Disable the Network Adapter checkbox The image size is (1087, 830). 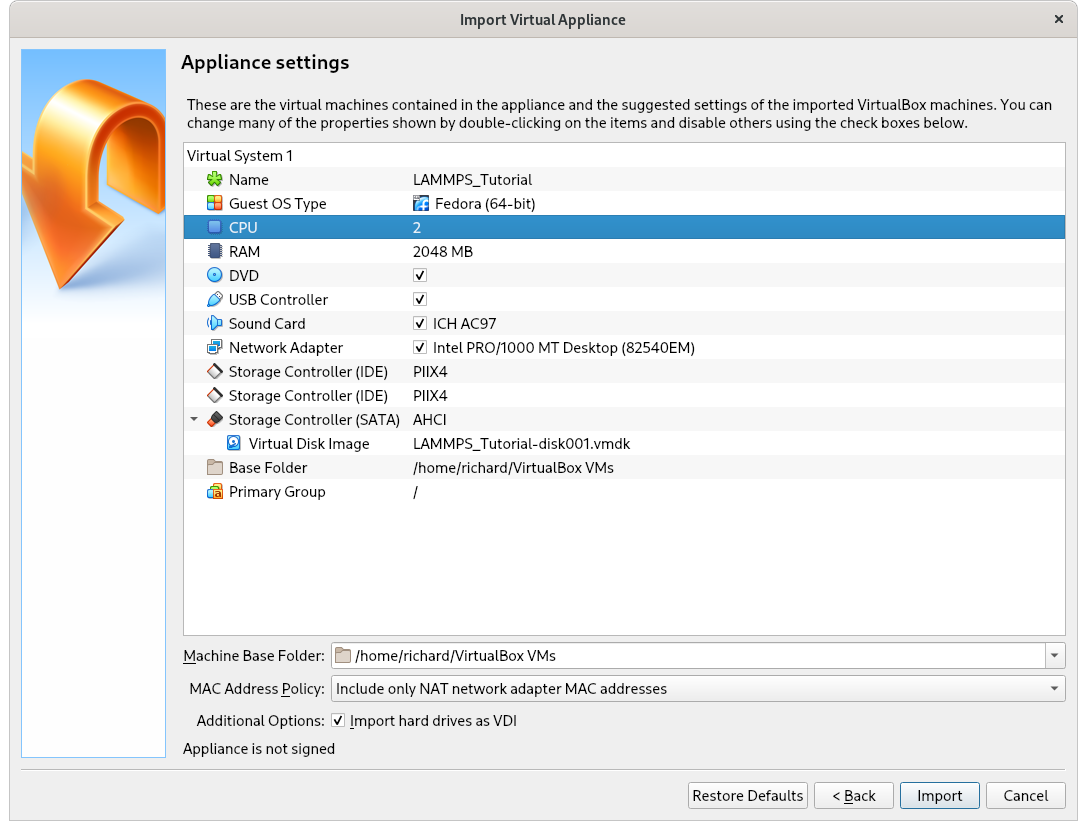pos(419,347)
